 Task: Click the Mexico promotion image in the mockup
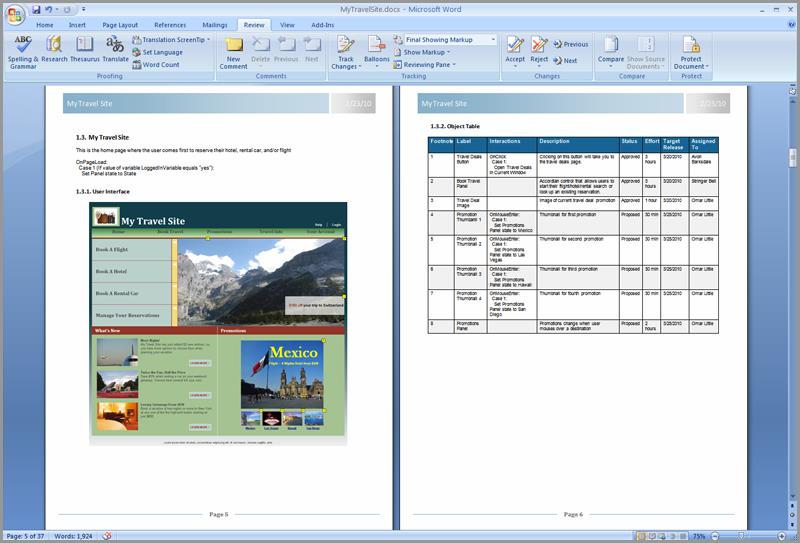[282, 374]
